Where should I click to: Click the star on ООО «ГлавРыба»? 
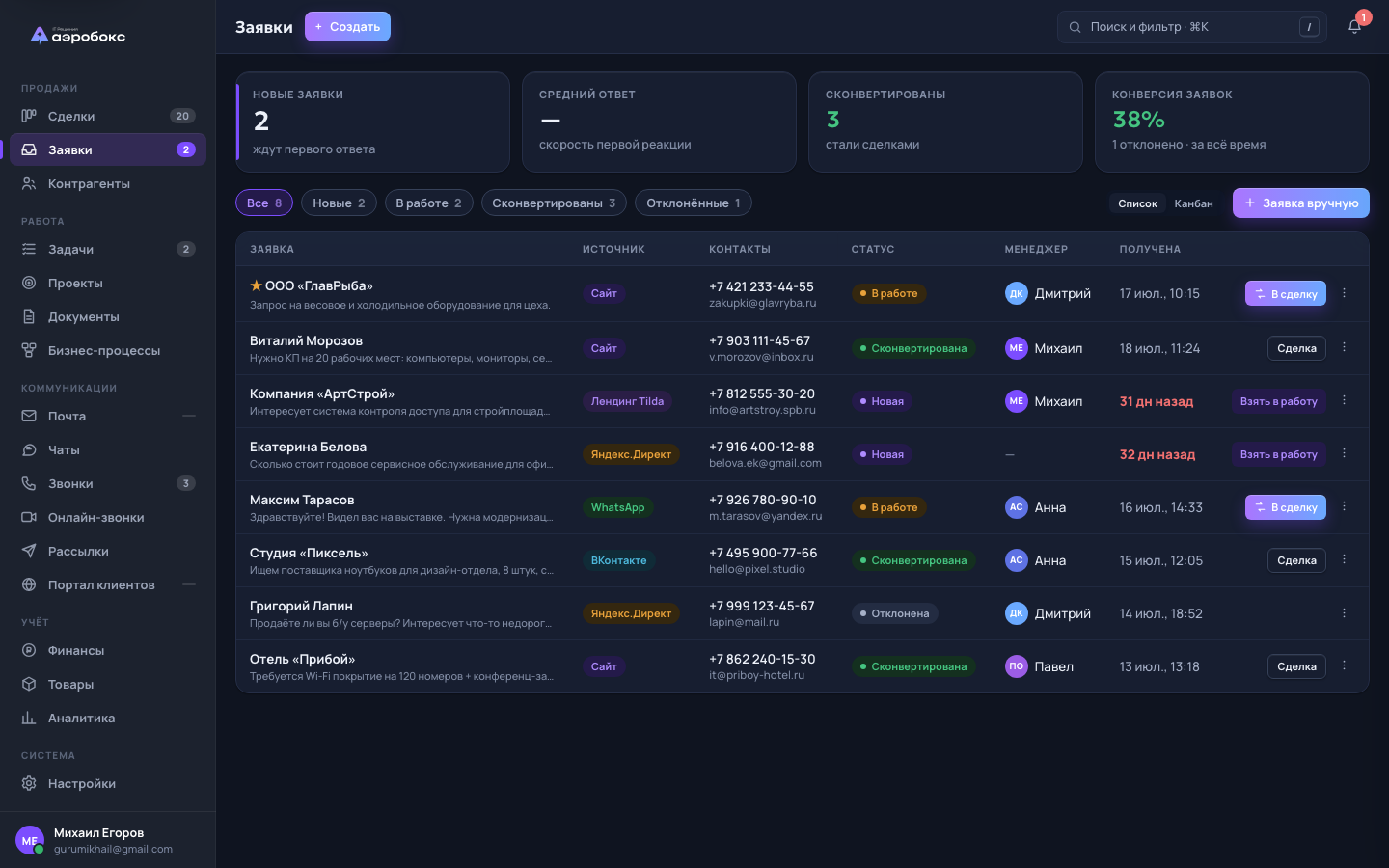(x=256, y=285)
